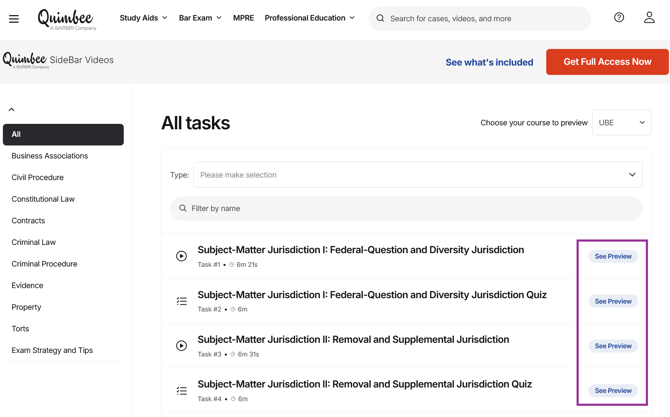The image size is (670, 417).
Task: Click the search magnifier icon in header
Action: (x=380, y=18)
